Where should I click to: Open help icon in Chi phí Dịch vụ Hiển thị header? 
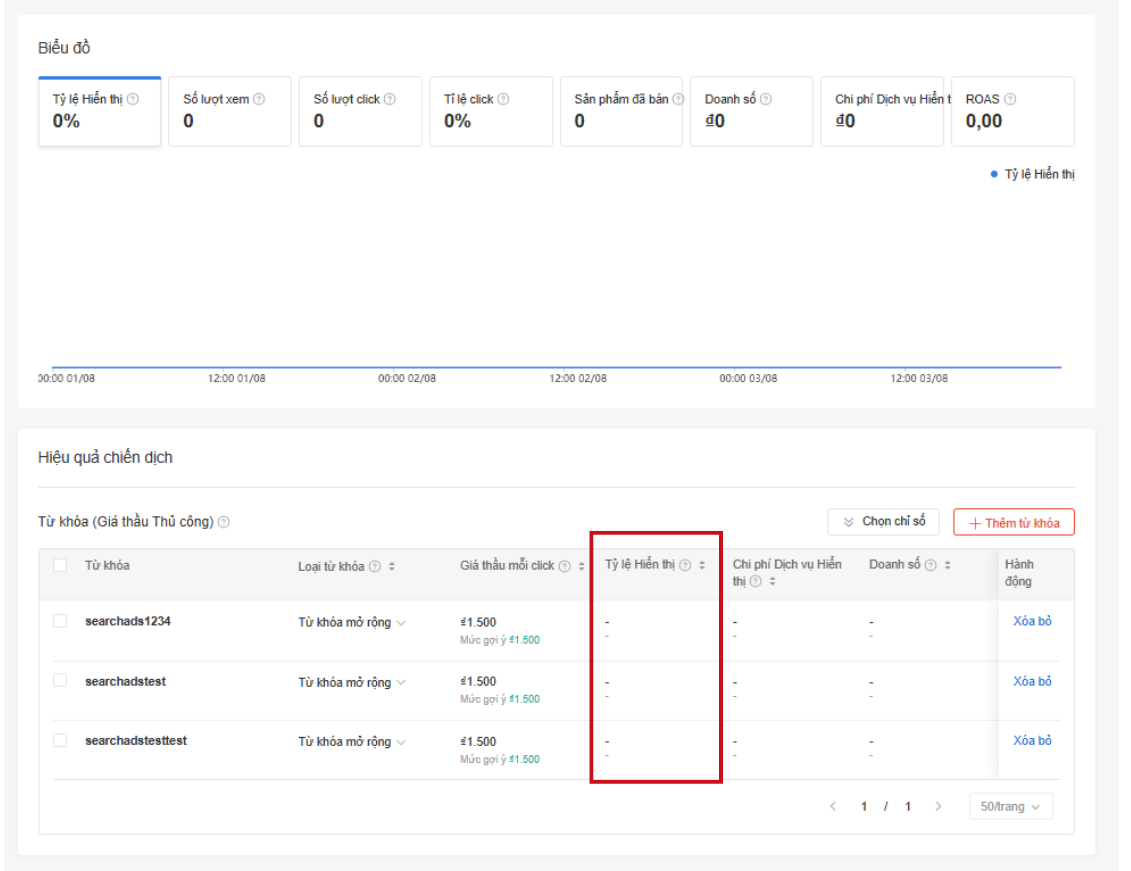pyautogui.click(x=755, y=582)
